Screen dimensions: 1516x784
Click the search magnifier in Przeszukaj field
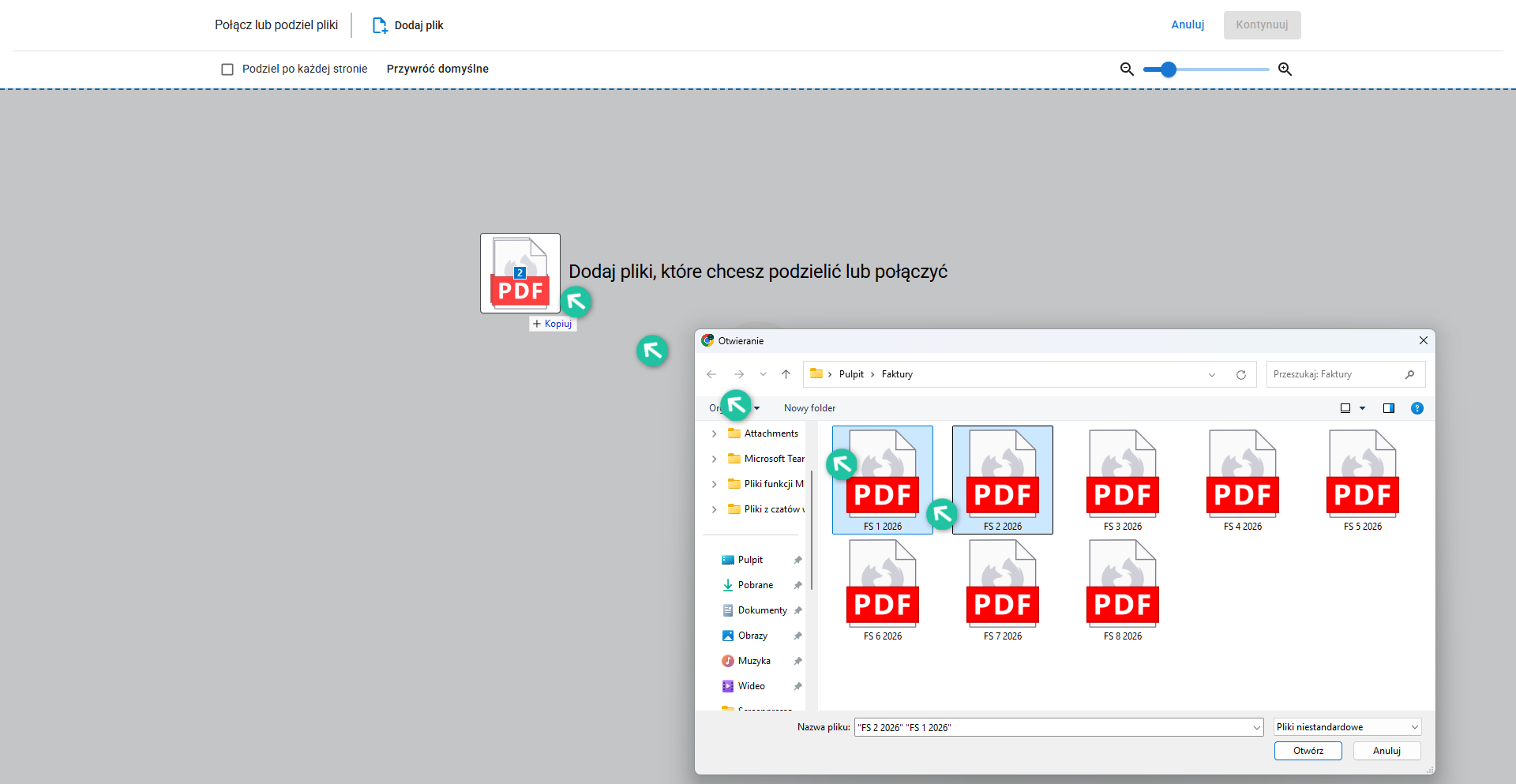point(1409,374)
